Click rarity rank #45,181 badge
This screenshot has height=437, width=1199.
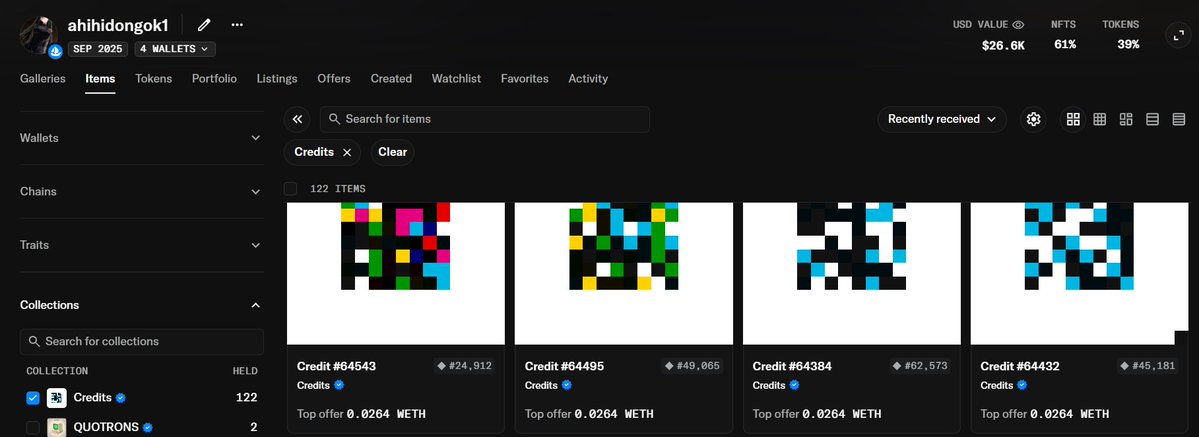coord(1148,366)
